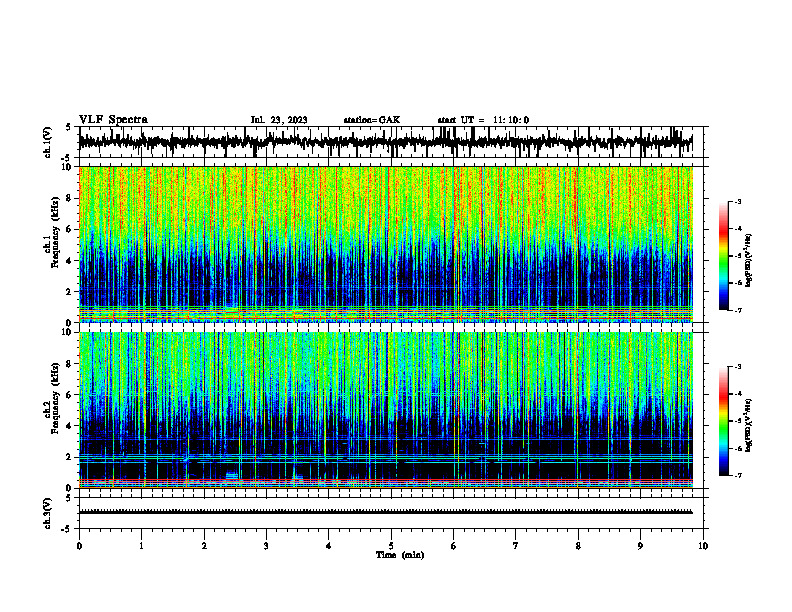
Task: Click the ch.1 color bar log(PSD) label
Action: click(x=749, y=261)
